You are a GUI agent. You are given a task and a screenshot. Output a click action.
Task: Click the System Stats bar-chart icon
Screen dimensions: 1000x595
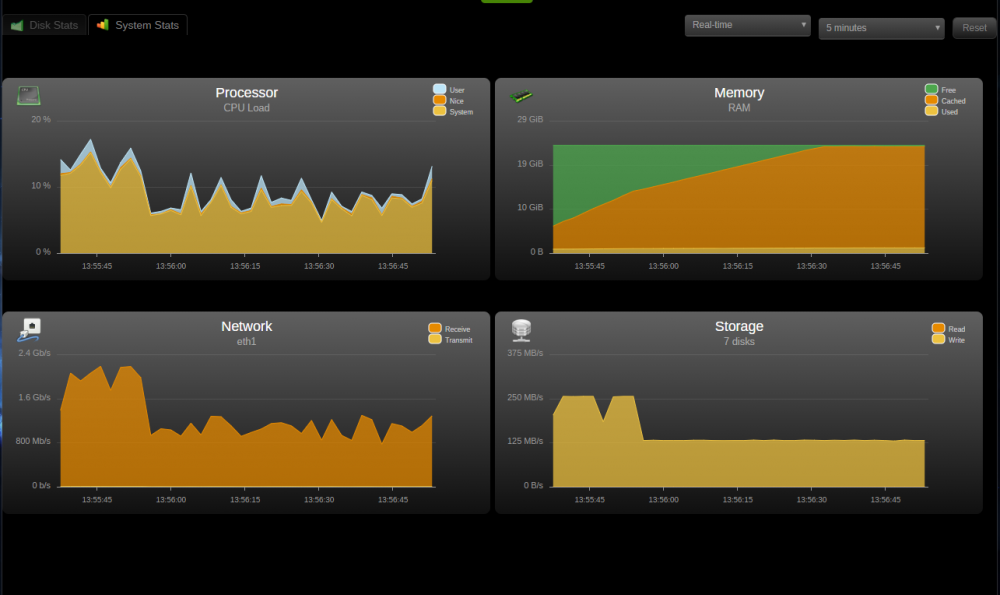103,25
